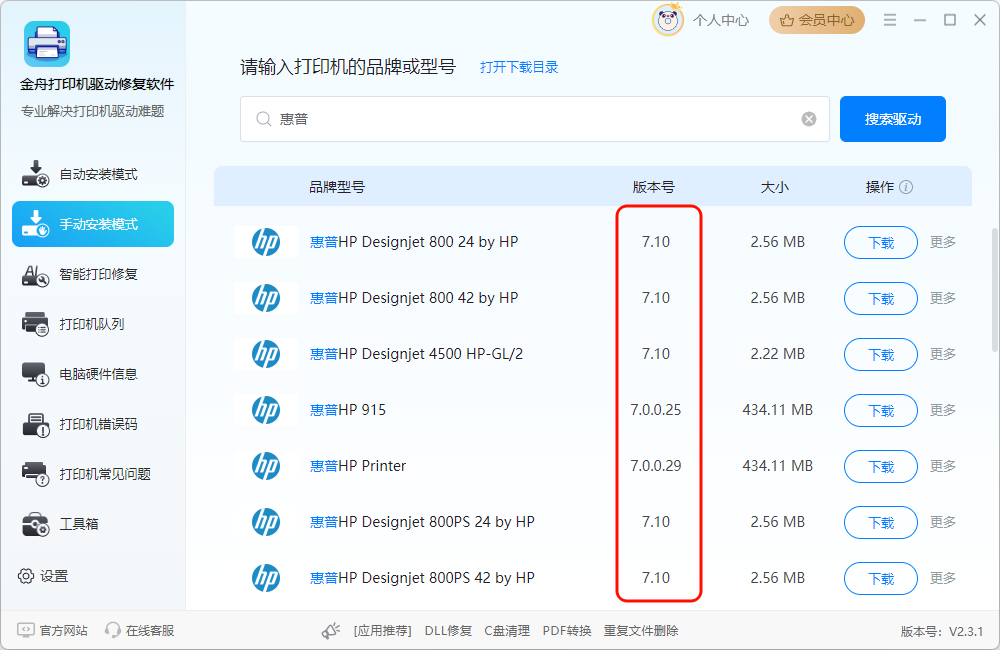Viewport: 1000px width, 650px height.
Task: Expand 更多 for Designjet 800PS 24
Action: [943, 522]
